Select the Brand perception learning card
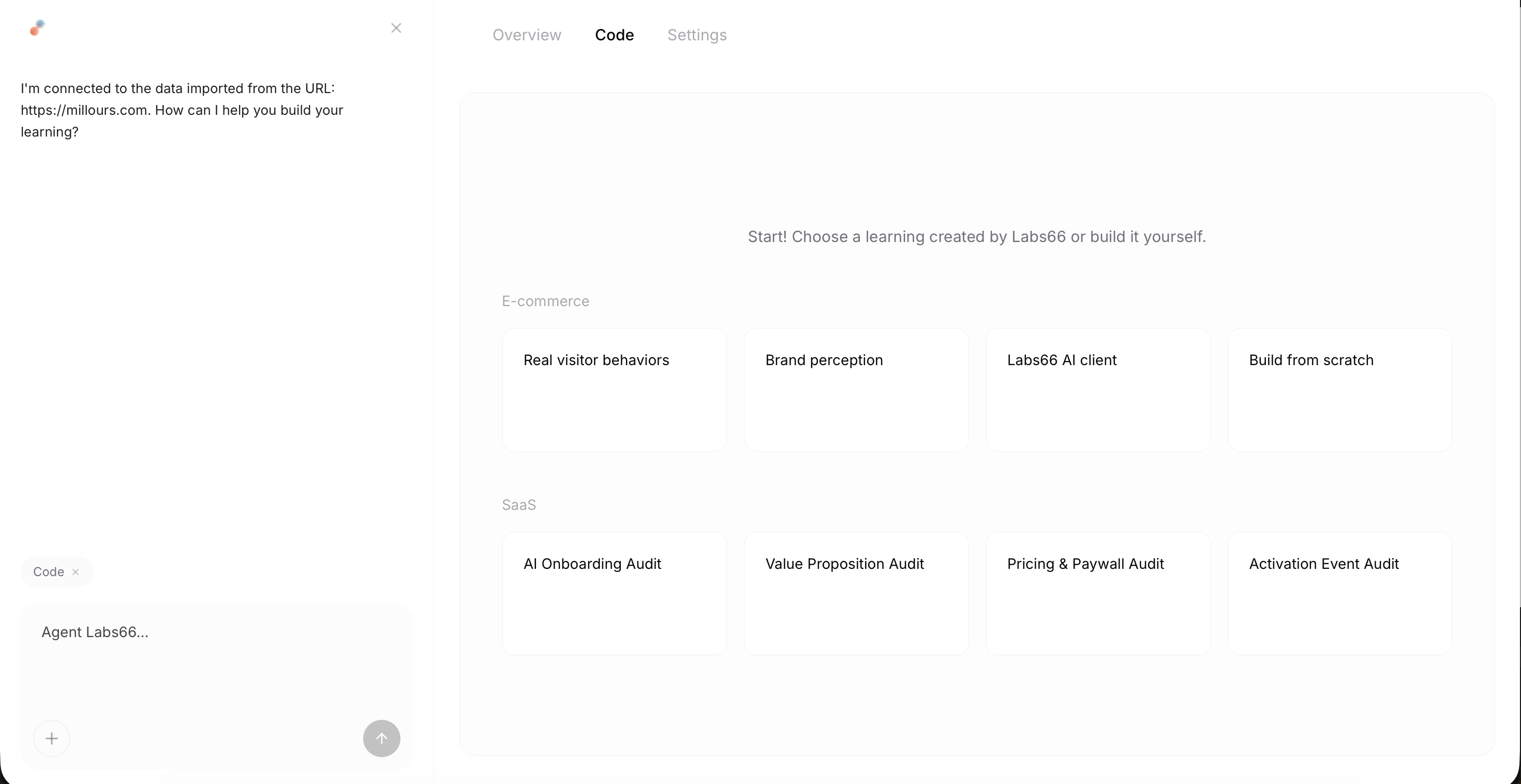 (856, 389)
